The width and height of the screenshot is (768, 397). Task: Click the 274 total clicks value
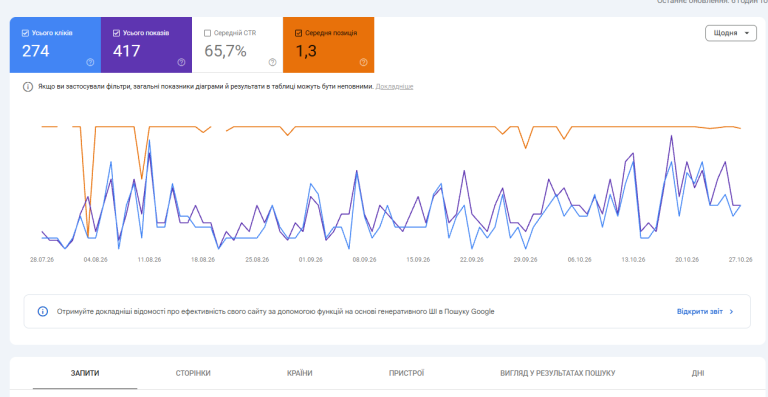pyautogui.click(x=36, y=51)
